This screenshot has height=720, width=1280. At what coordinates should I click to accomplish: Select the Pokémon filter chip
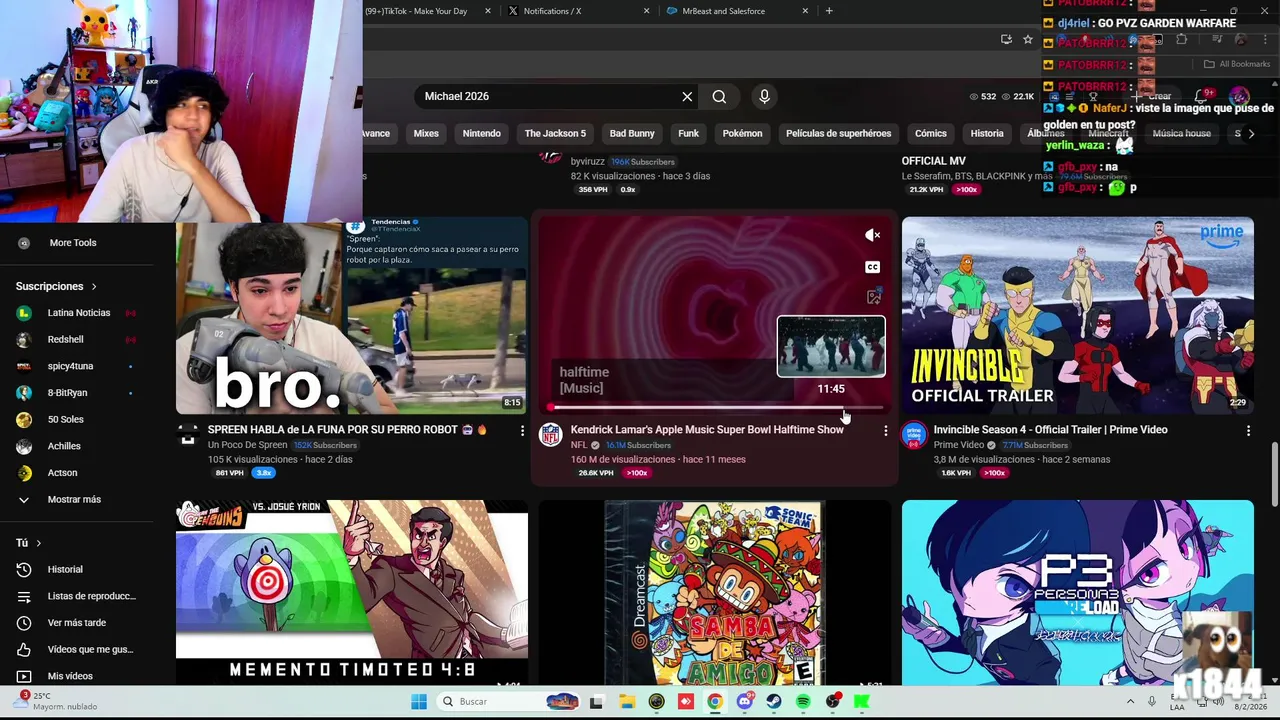[742, 133]
